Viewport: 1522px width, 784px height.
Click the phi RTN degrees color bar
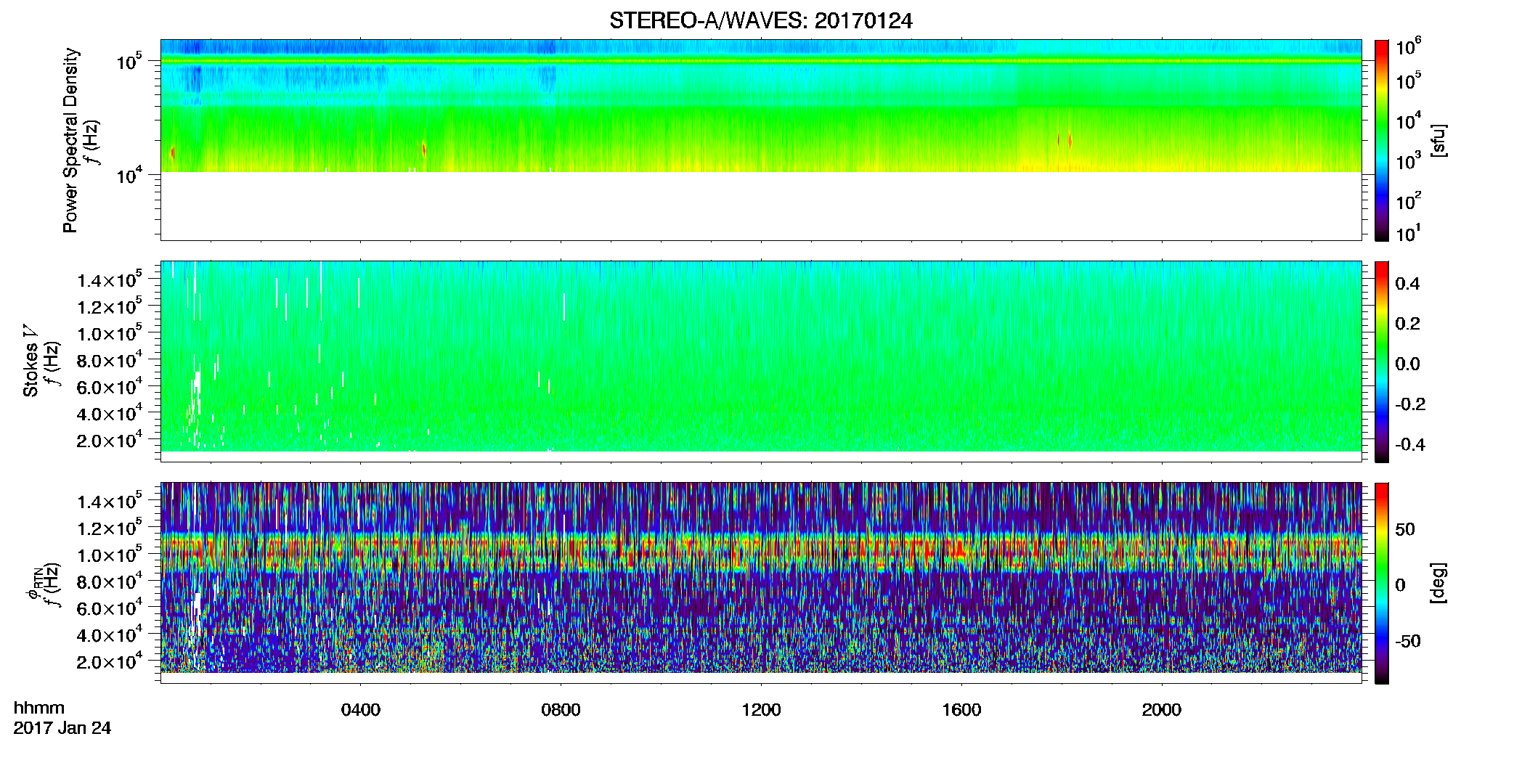pyautogui.click(x=1382, y=583)
